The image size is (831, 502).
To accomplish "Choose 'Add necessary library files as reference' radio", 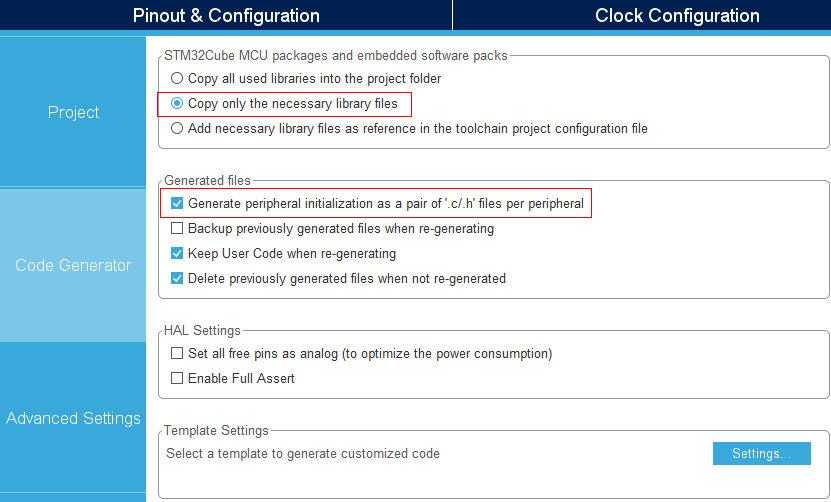I will pos(177,128).
